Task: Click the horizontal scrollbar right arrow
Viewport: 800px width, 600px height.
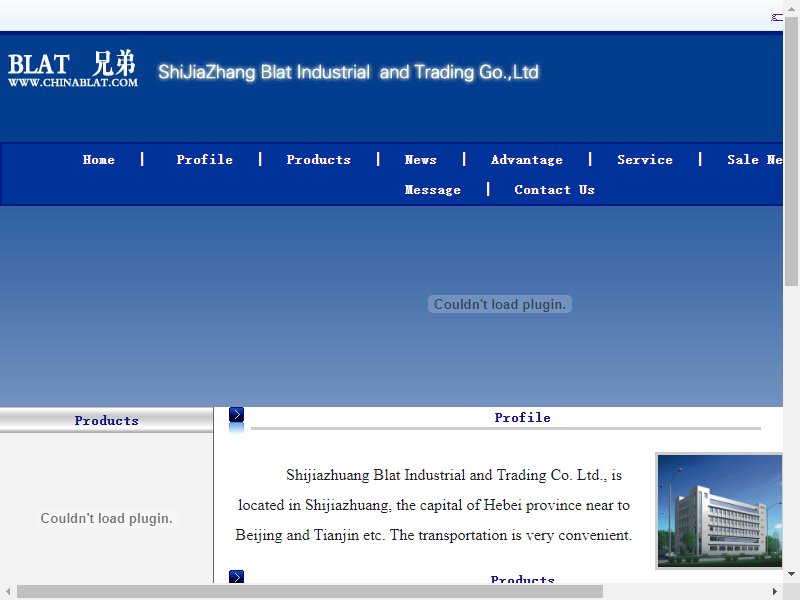Action: point(775,591)
